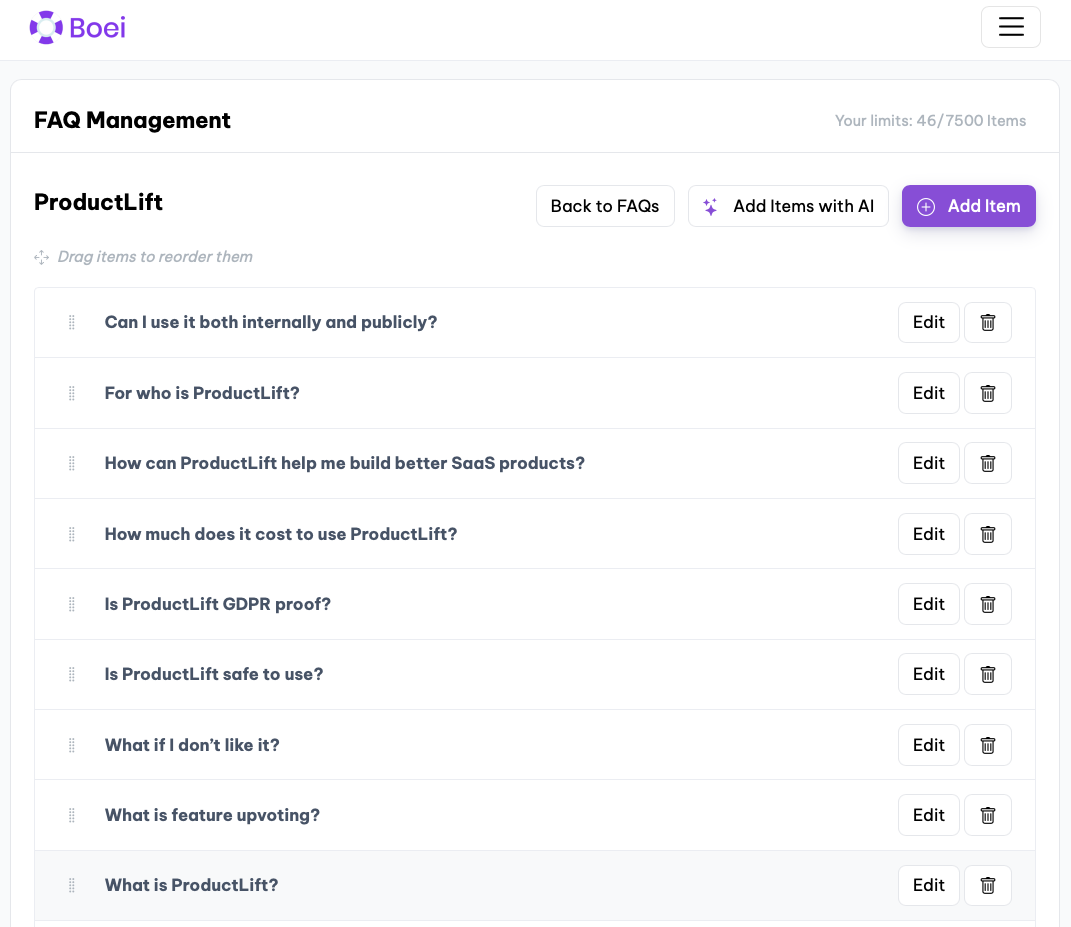Select 'How can ProductLift help me build better SaaS products?'
1071x927 pixels.
[x=344, y=463]
